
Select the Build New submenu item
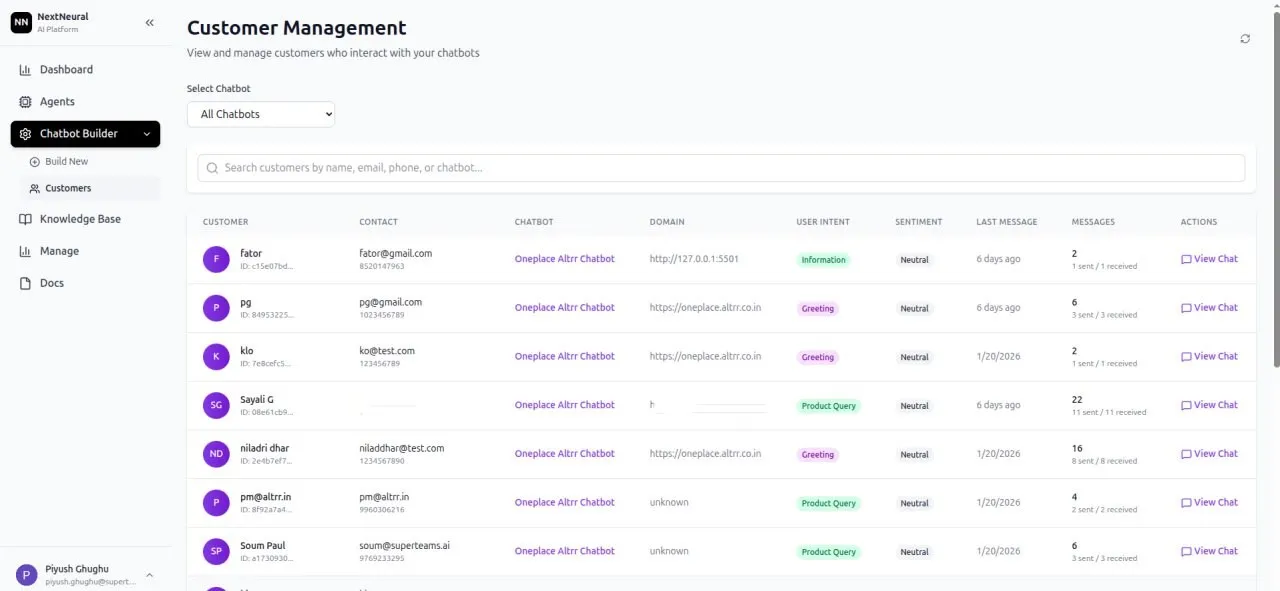pyautogui.click(x=66, y=162)
